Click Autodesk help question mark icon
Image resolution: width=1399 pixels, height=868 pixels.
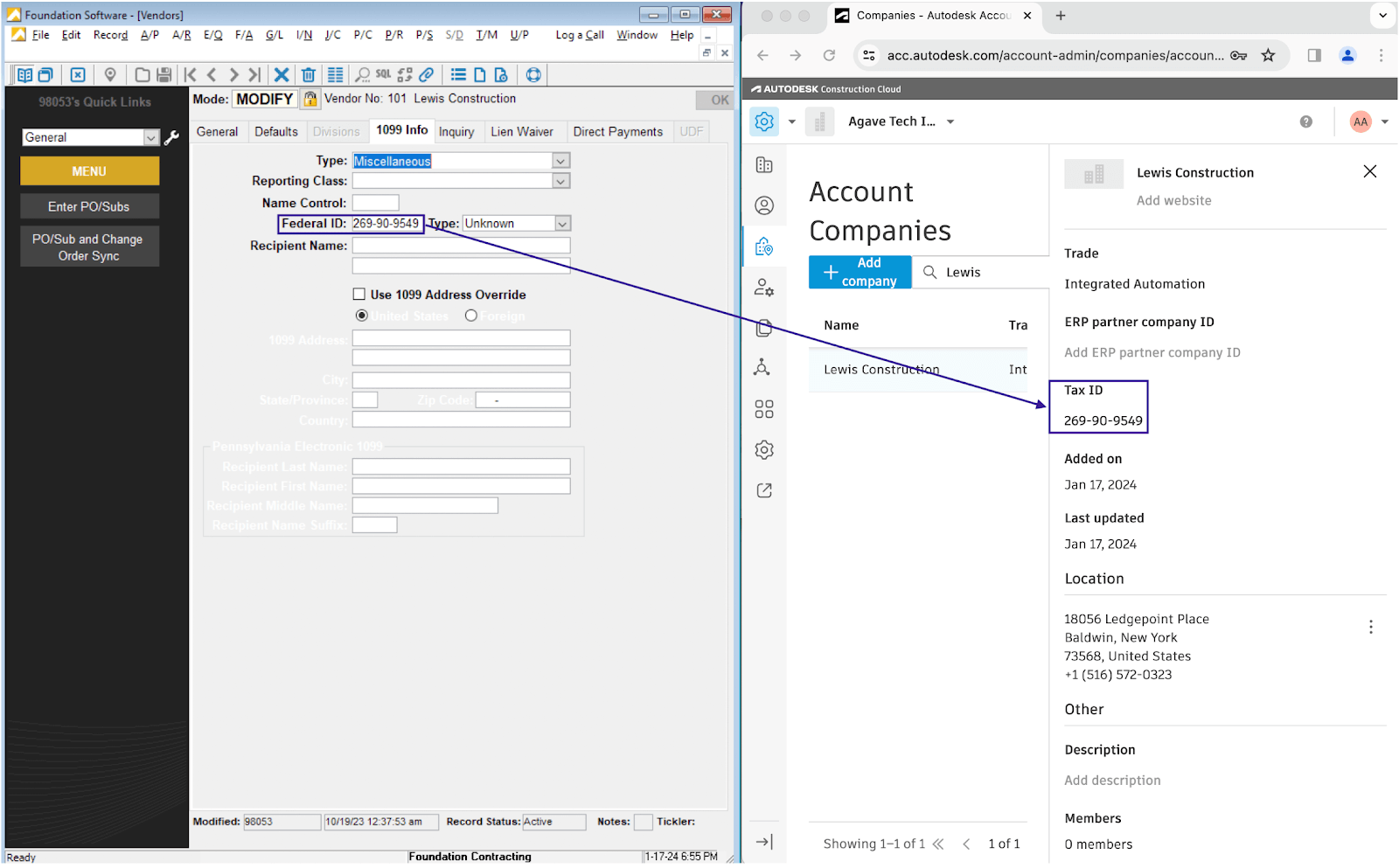[1306, 122]
